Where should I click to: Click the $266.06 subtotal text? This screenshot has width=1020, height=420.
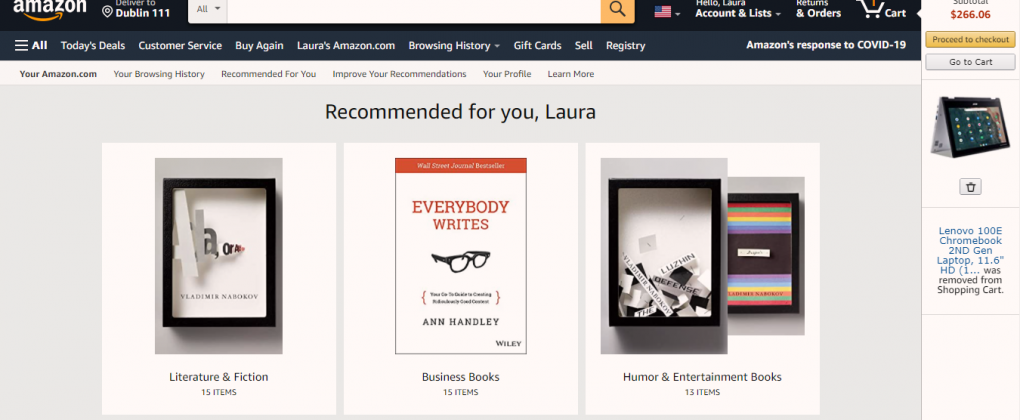(x=970, y=15)
